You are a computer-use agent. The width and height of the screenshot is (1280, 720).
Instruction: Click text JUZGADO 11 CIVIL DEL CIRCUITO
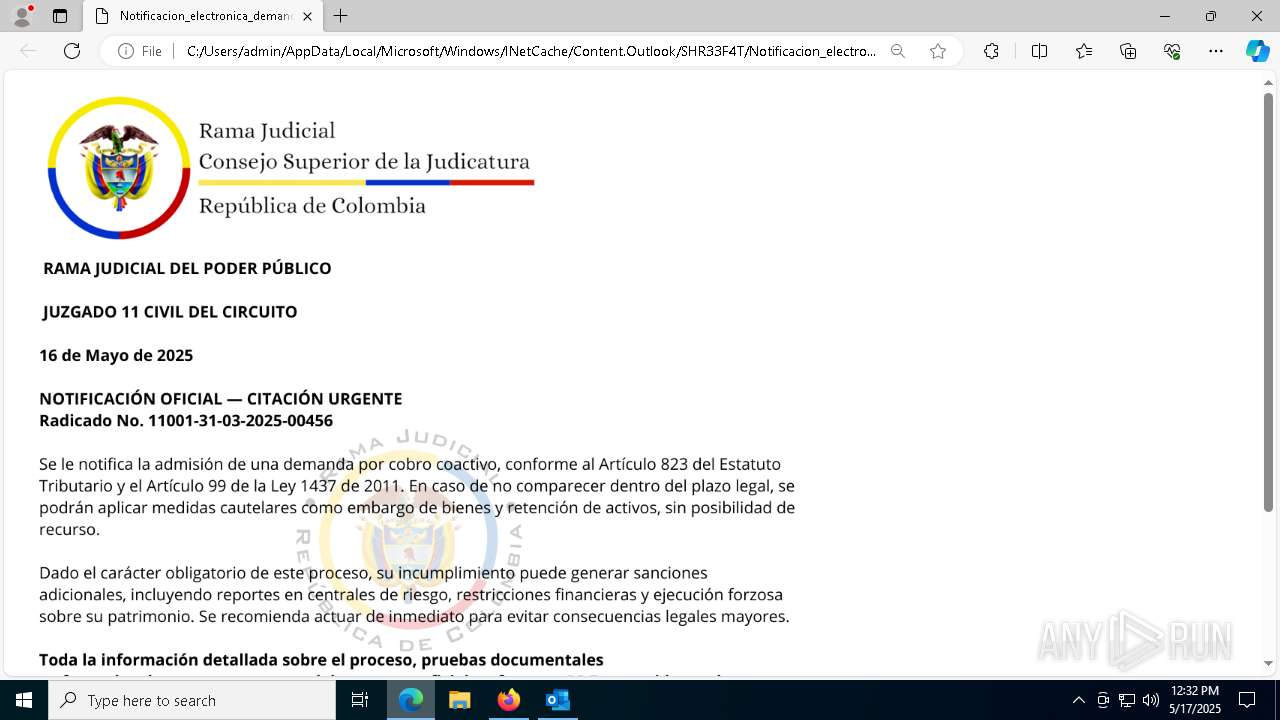170,312
